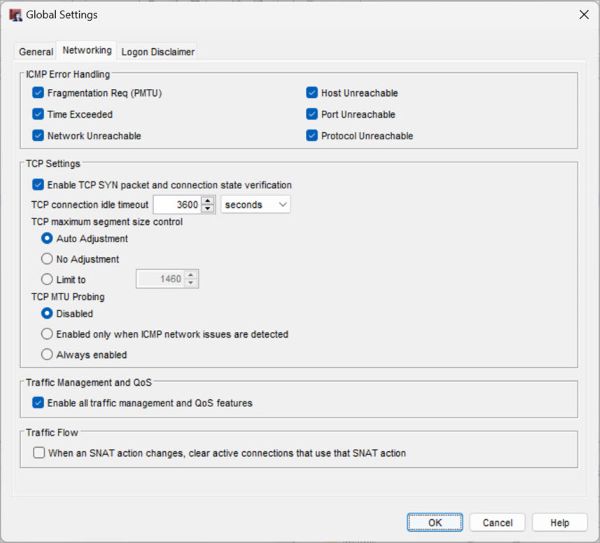Open Help for Global Settings
Image resolution: width=600 pixels, height=543 pixels.
click(x=559, y=522)
